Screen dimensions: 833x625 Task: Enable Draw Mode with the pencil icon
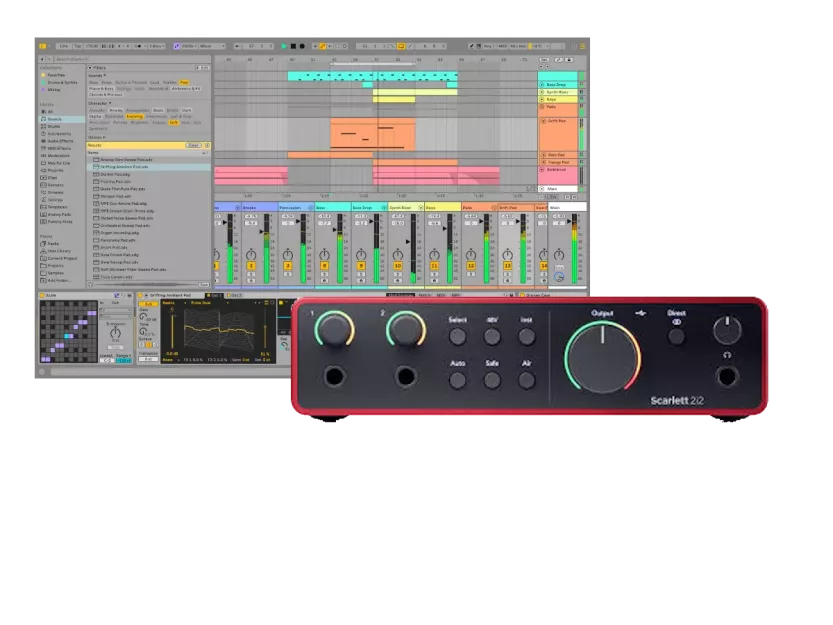412,46
